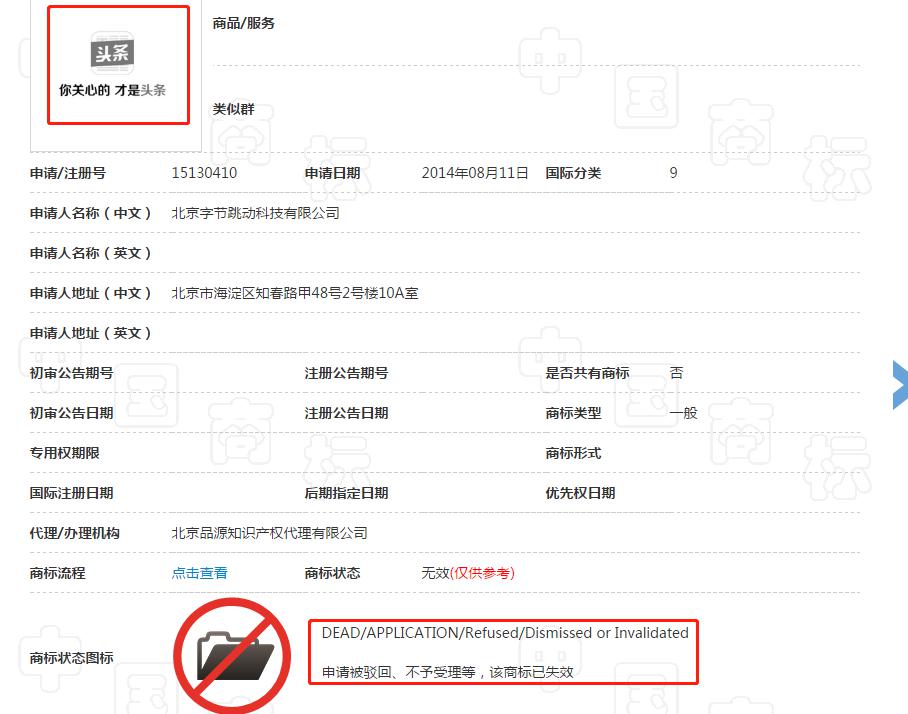
Task: Click the application number 15130410
Action: click(204, 173)
